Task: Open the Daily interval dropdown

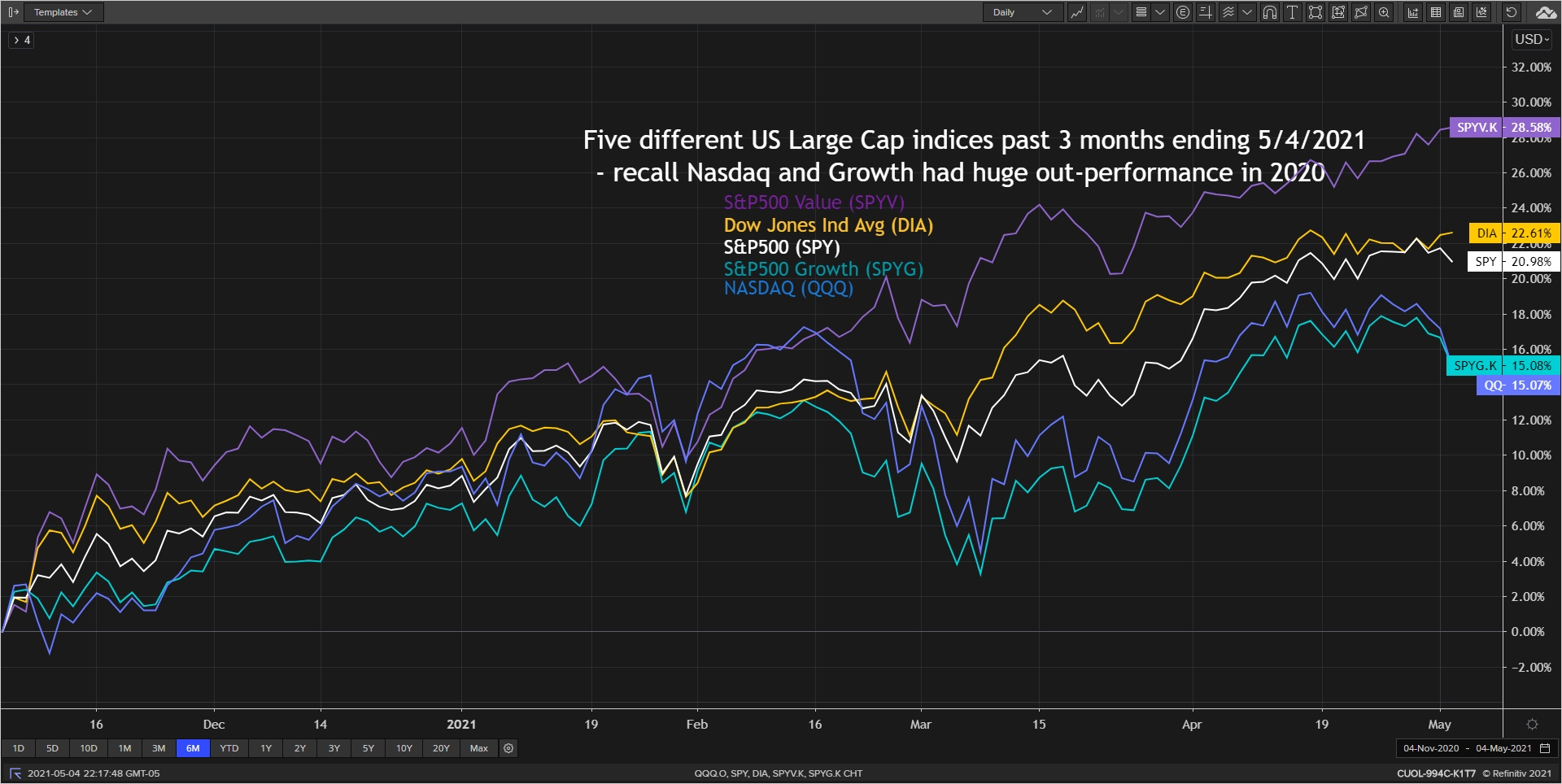Action: pyautogui.click(x=1022, y=12)
